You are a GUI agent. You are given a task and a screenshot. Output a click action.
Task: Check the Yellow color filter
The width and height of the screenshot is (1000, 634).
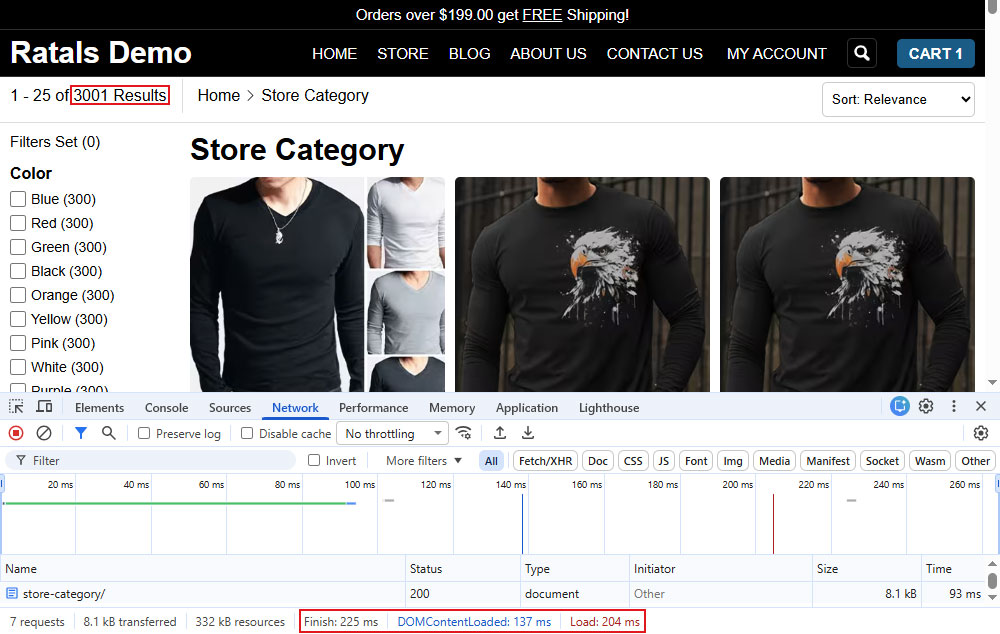click(x=18, y=319)
